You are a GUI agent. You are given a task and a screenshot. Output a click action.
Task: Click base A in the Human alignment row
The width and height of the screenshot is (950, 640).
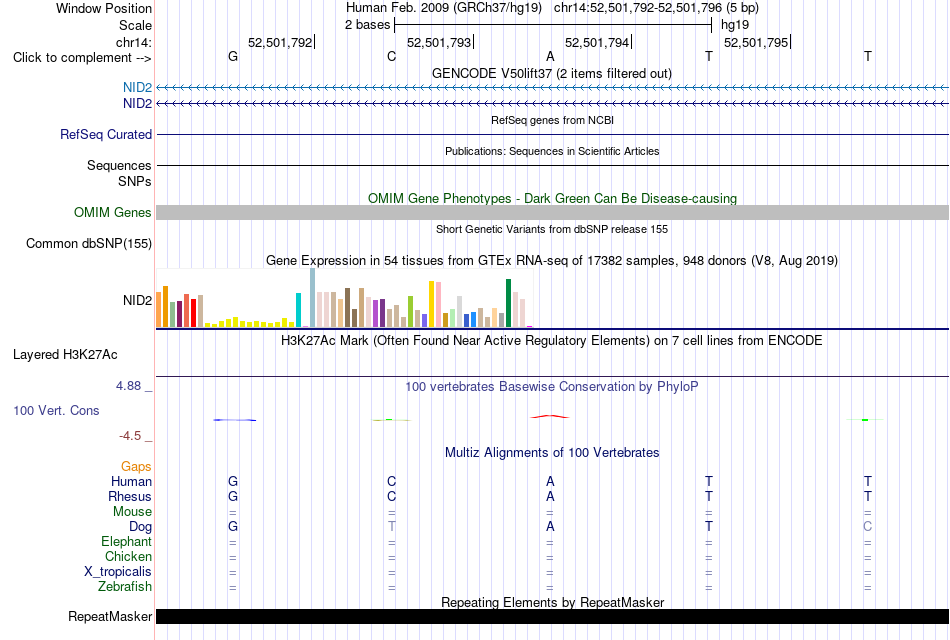coord(550,482)
